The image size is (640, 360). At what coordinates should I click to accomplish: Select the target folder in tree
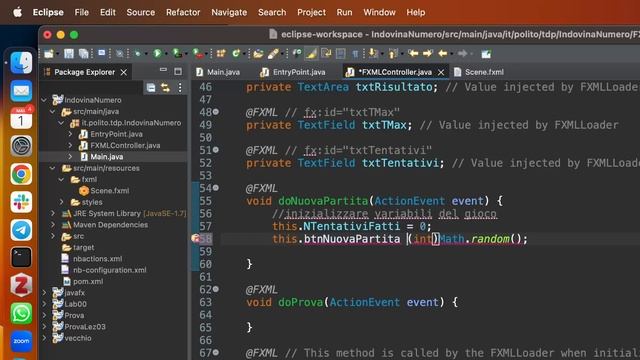coord(83,247)
